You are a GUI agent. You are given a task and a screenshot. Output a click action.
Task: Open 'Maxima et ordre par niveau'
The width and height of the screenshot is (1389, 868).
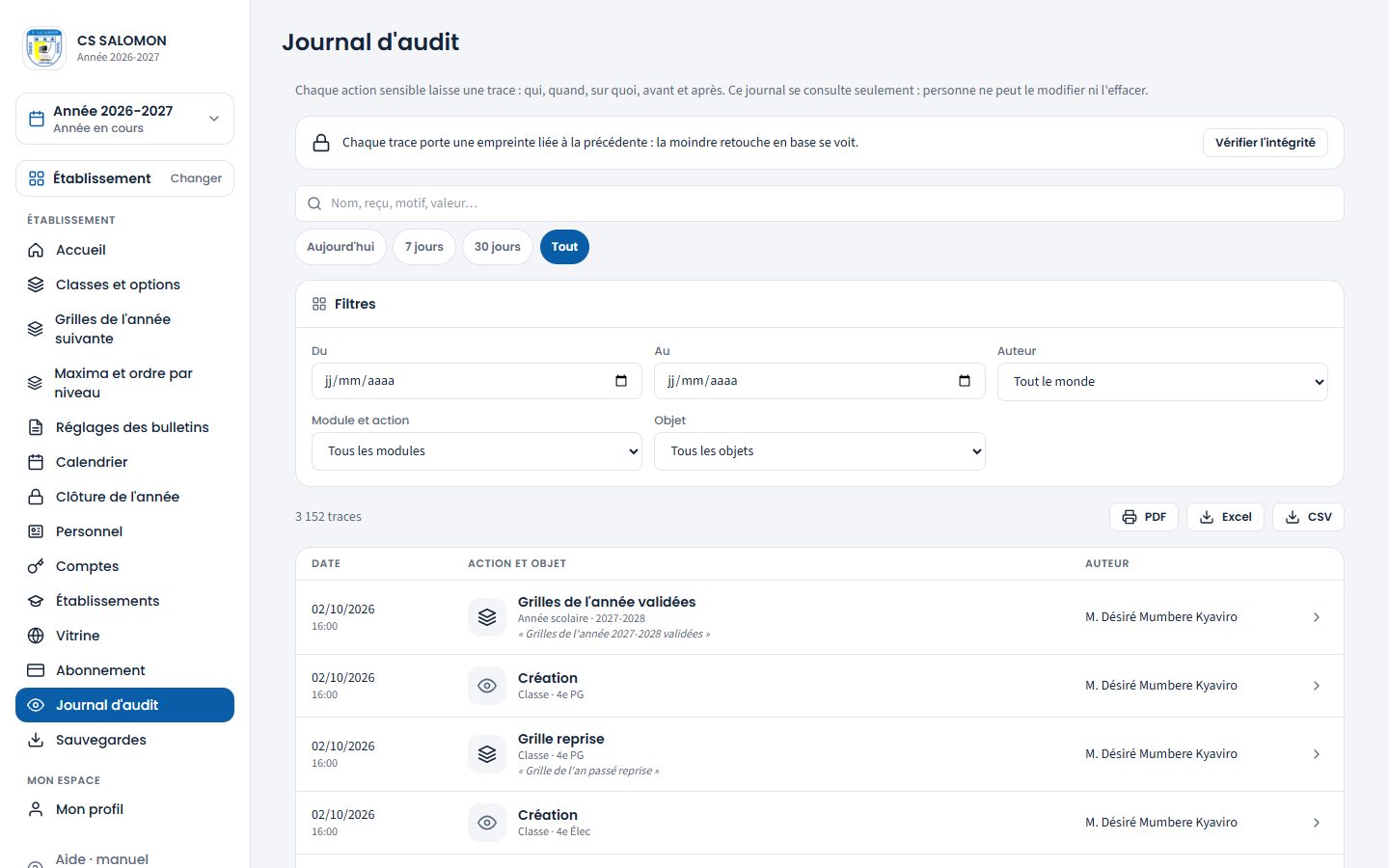tap(124, 383)
